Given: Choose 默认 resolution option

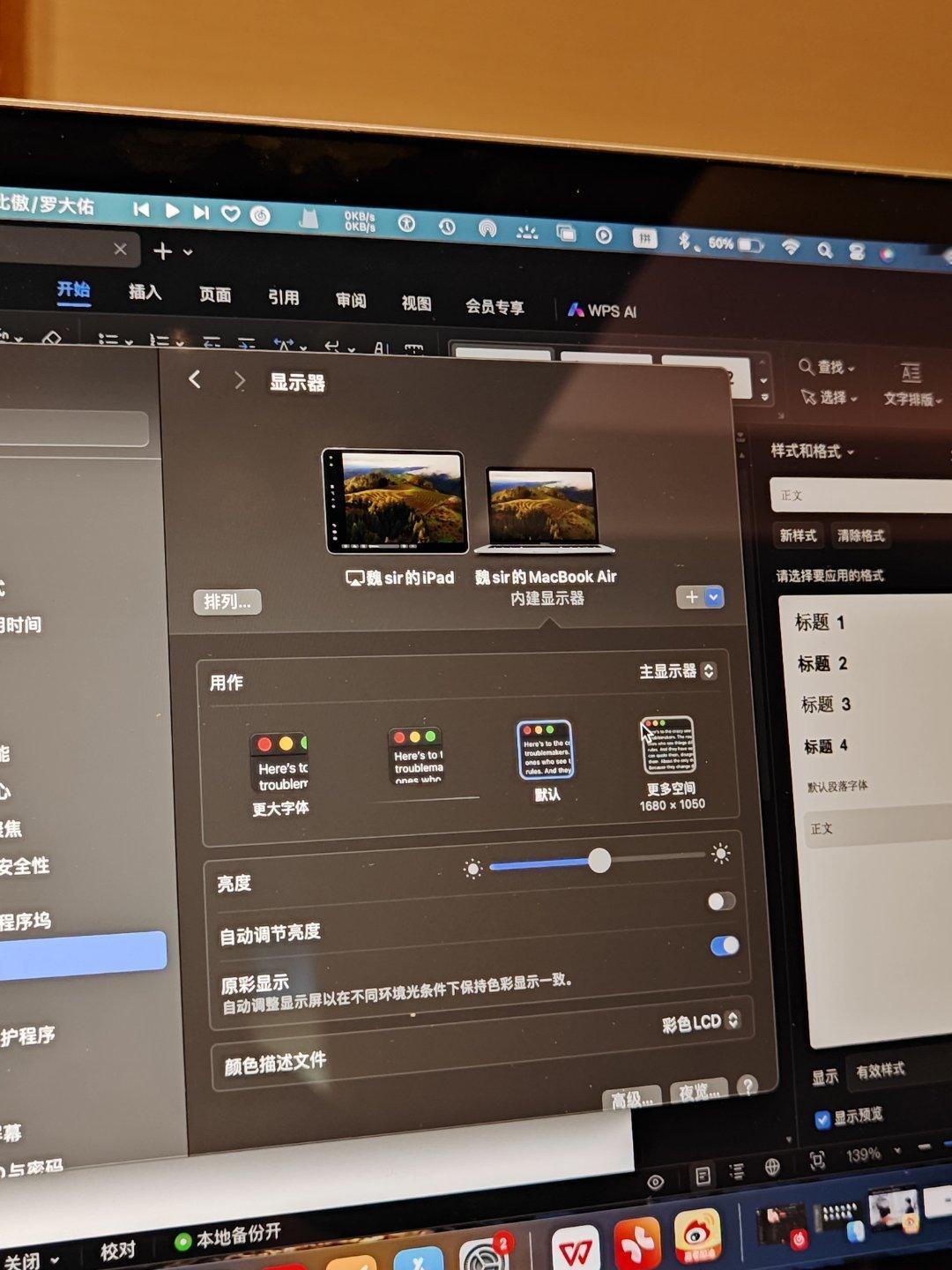Looking at the screenshot, I should point(546,760).
